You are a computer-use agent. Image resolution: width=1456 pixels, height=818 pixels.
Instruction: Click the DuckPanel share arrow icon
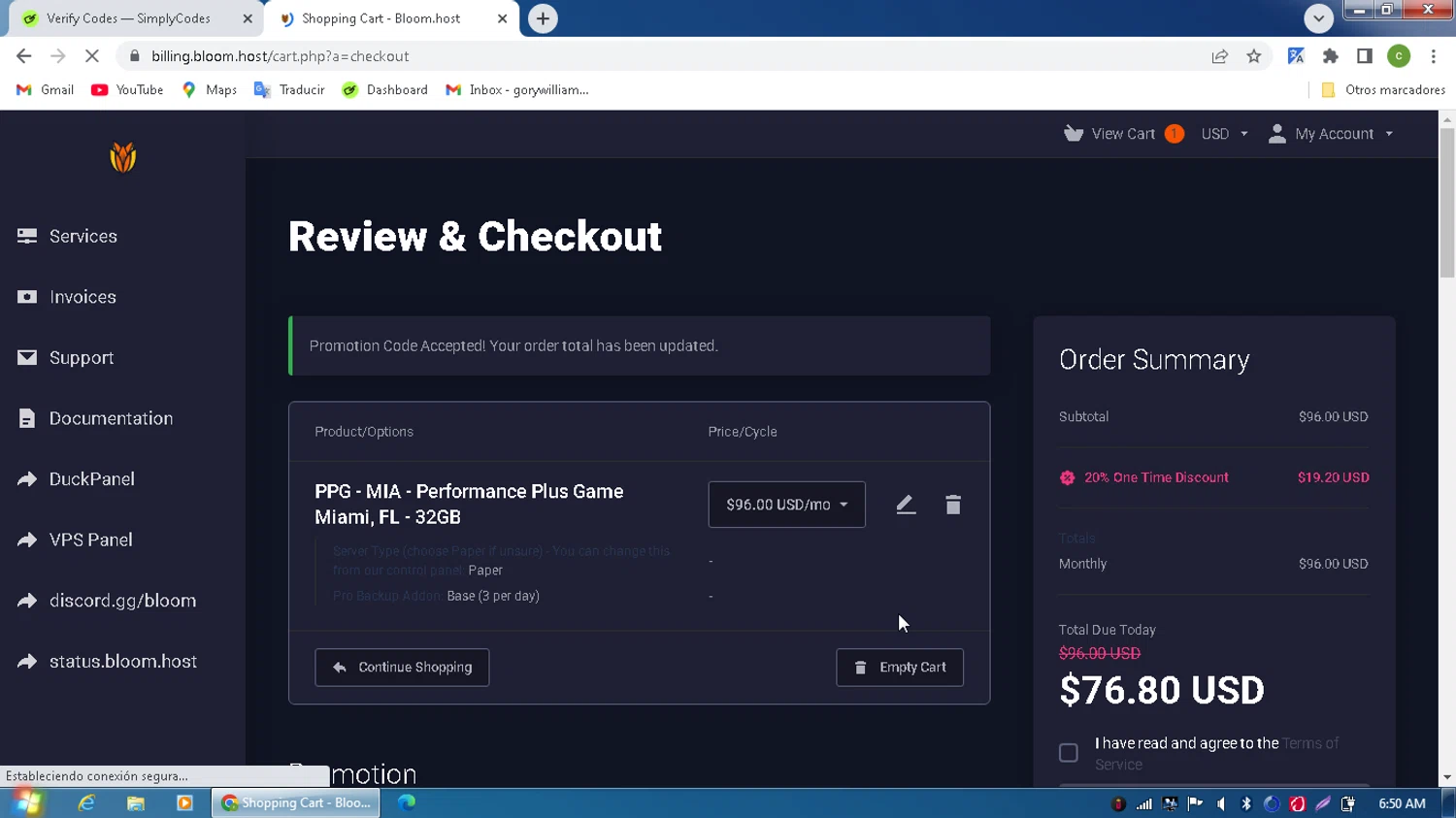coord(27,479)
